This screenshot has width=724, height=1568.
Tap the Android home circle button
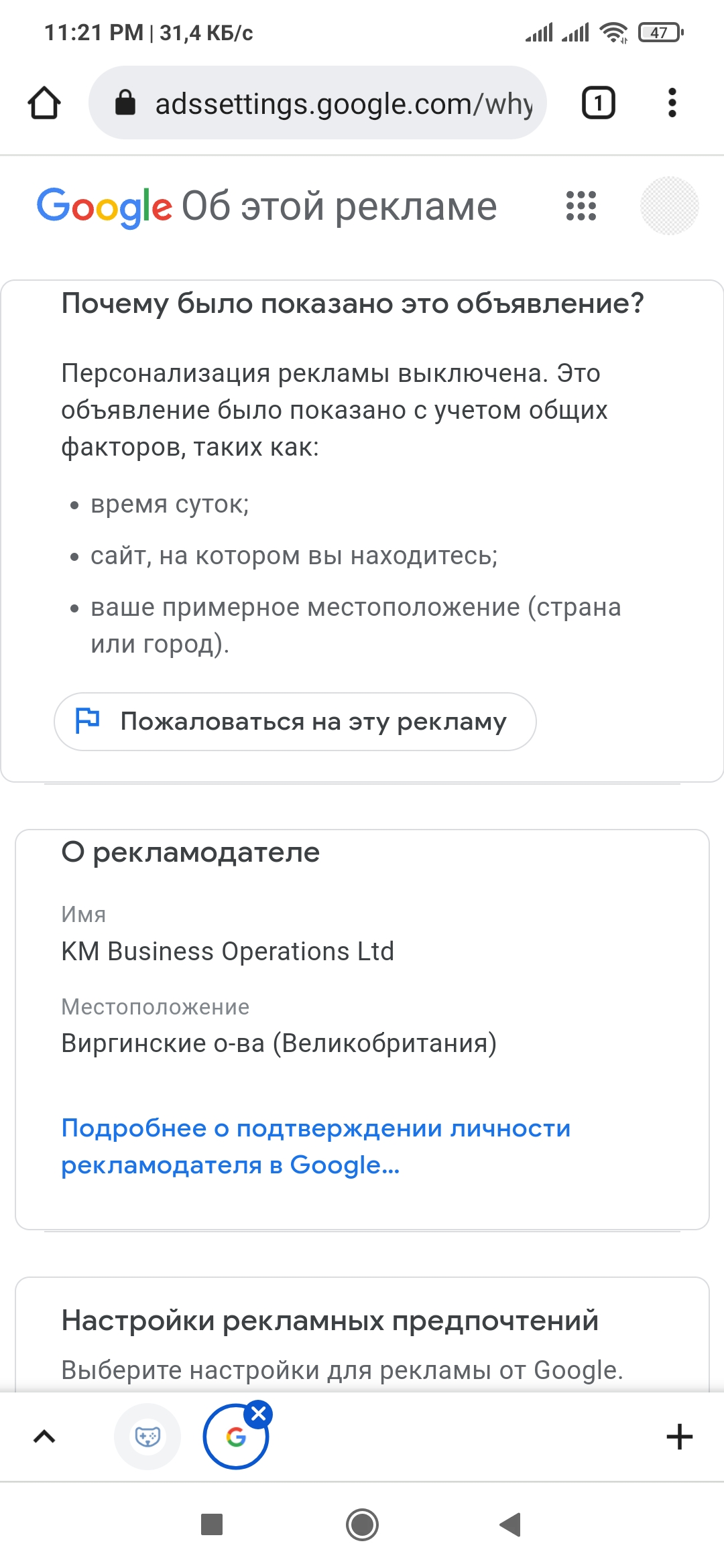[x=362, y=1524]
